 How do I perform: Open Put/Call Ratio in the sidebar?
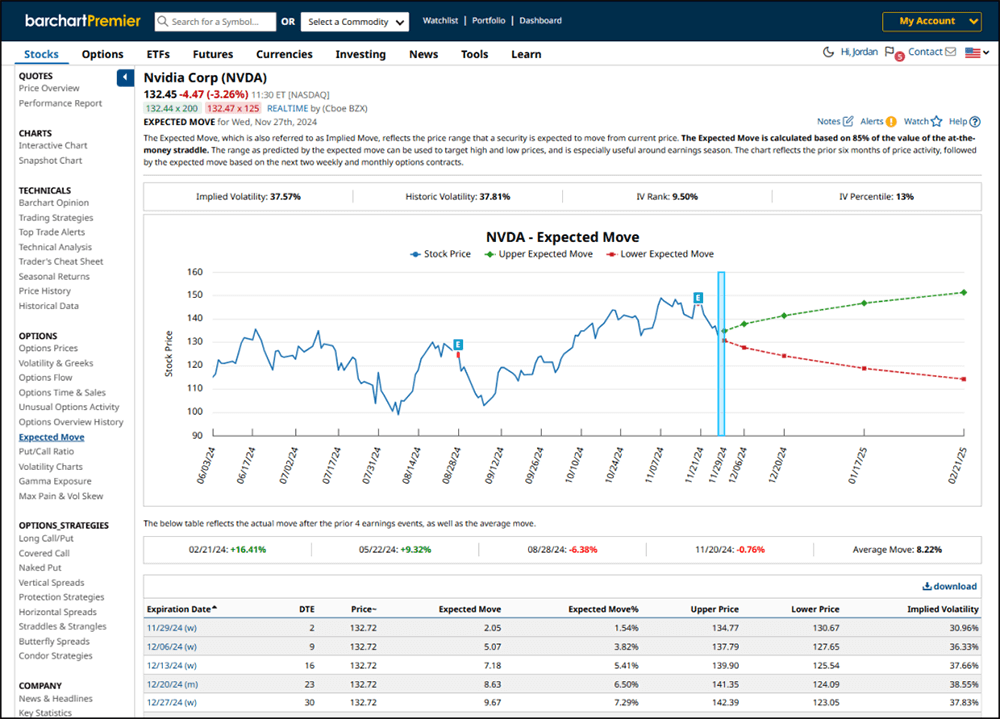[46, 451]
